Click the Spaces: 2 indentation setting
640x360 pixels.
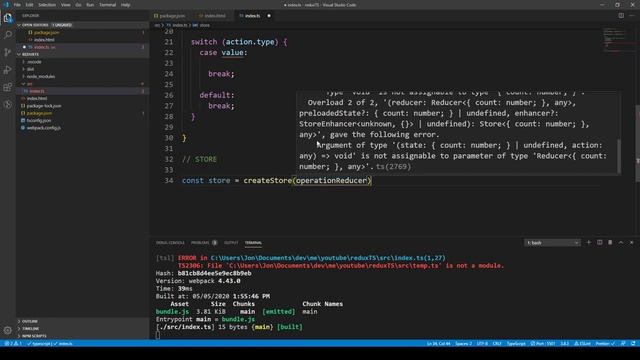coord(464,344)
